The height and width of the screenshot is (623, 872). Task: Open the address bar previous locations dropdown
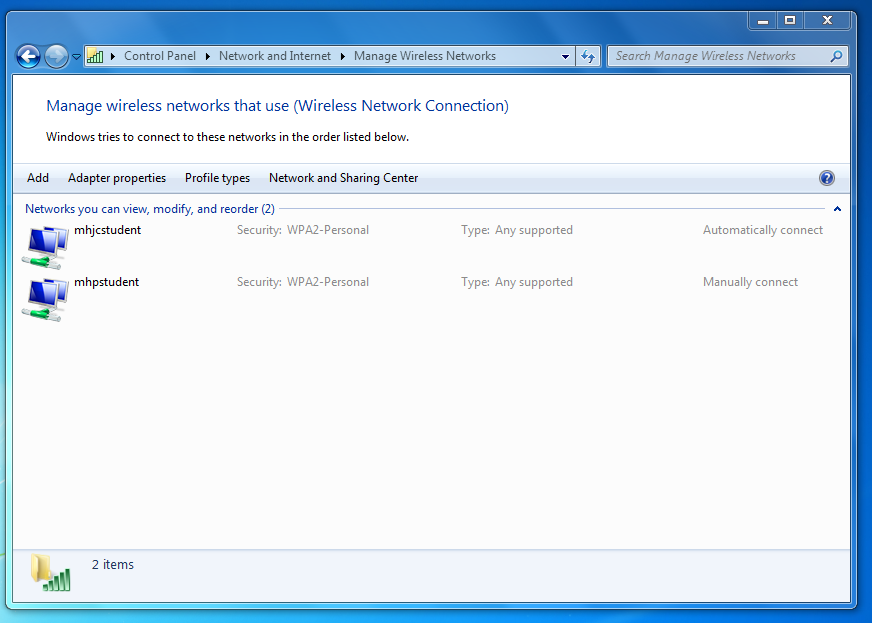565,56
